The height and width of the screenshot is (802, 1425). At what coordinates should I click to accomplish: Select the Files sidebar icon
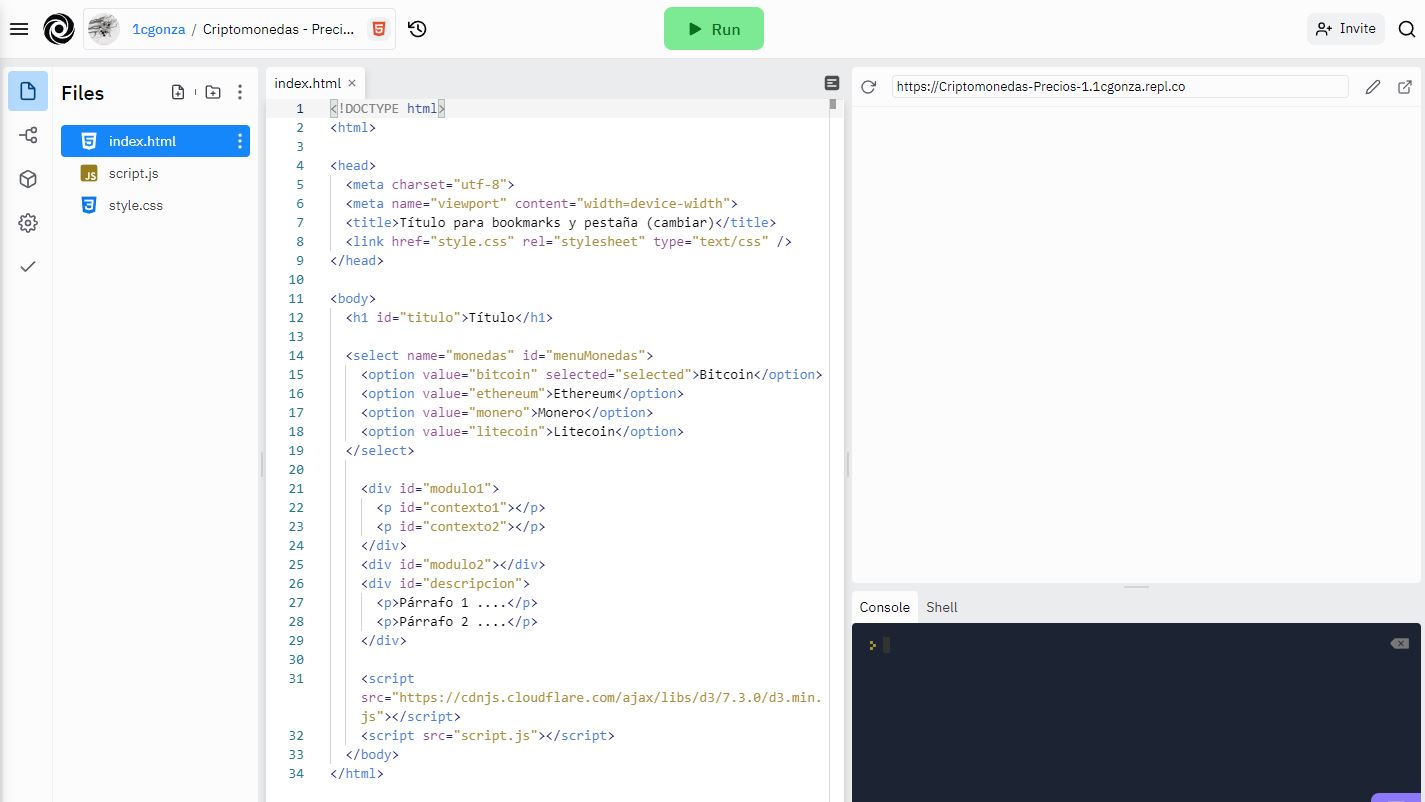tap(28, 91)
